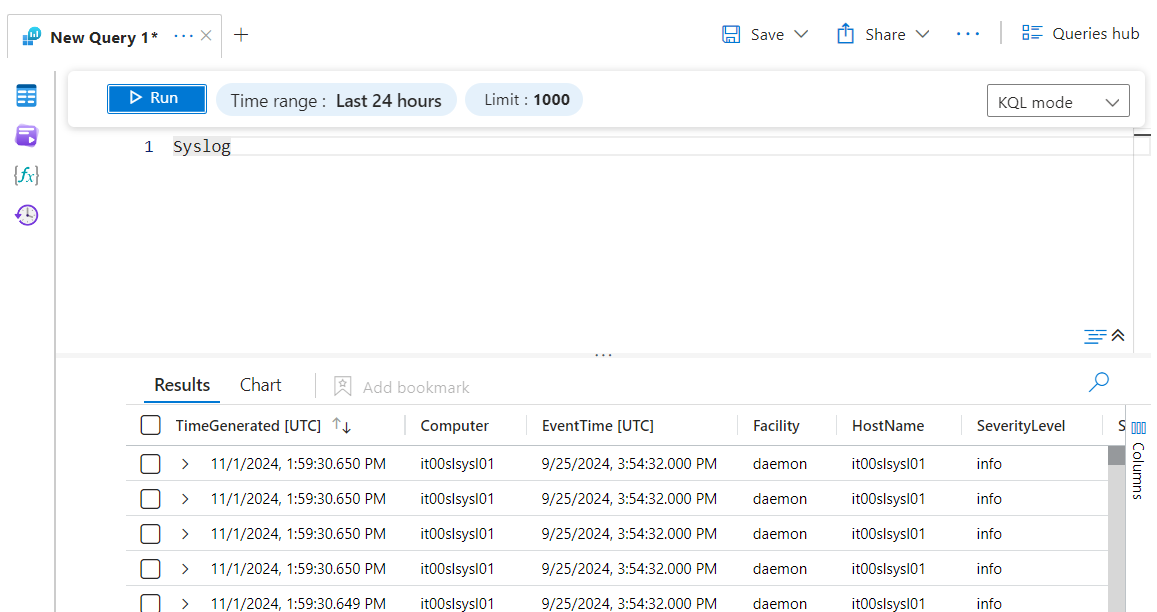Click the search results magnifier icon
This screenshot has height=612, width=1157.
tap(1099, 382)
